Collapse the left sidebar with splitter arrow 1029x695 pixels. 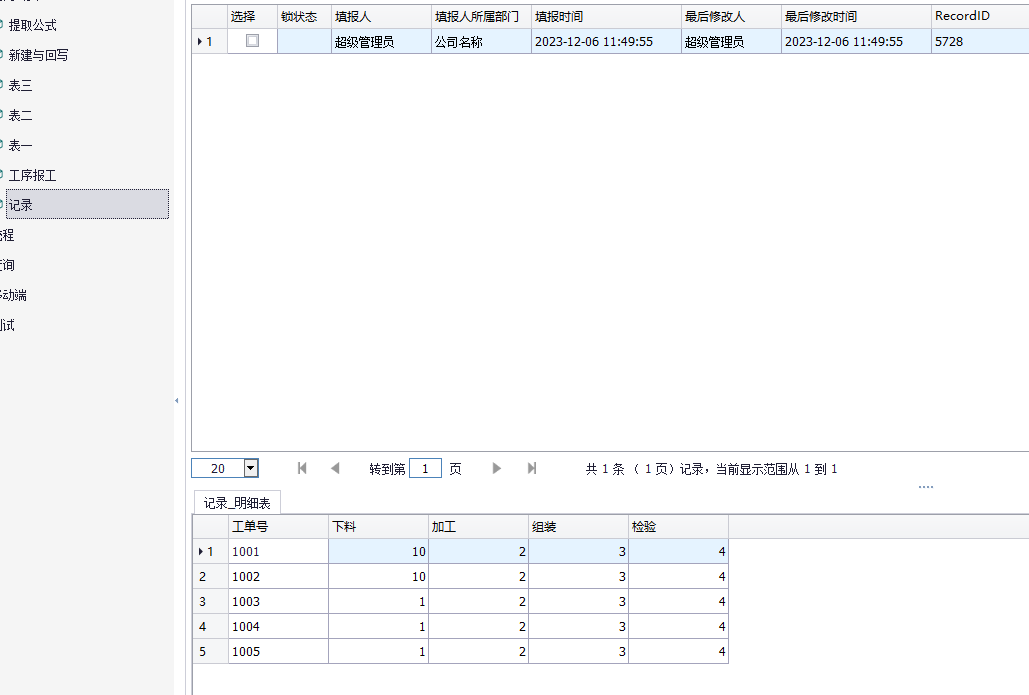(177, 401)
